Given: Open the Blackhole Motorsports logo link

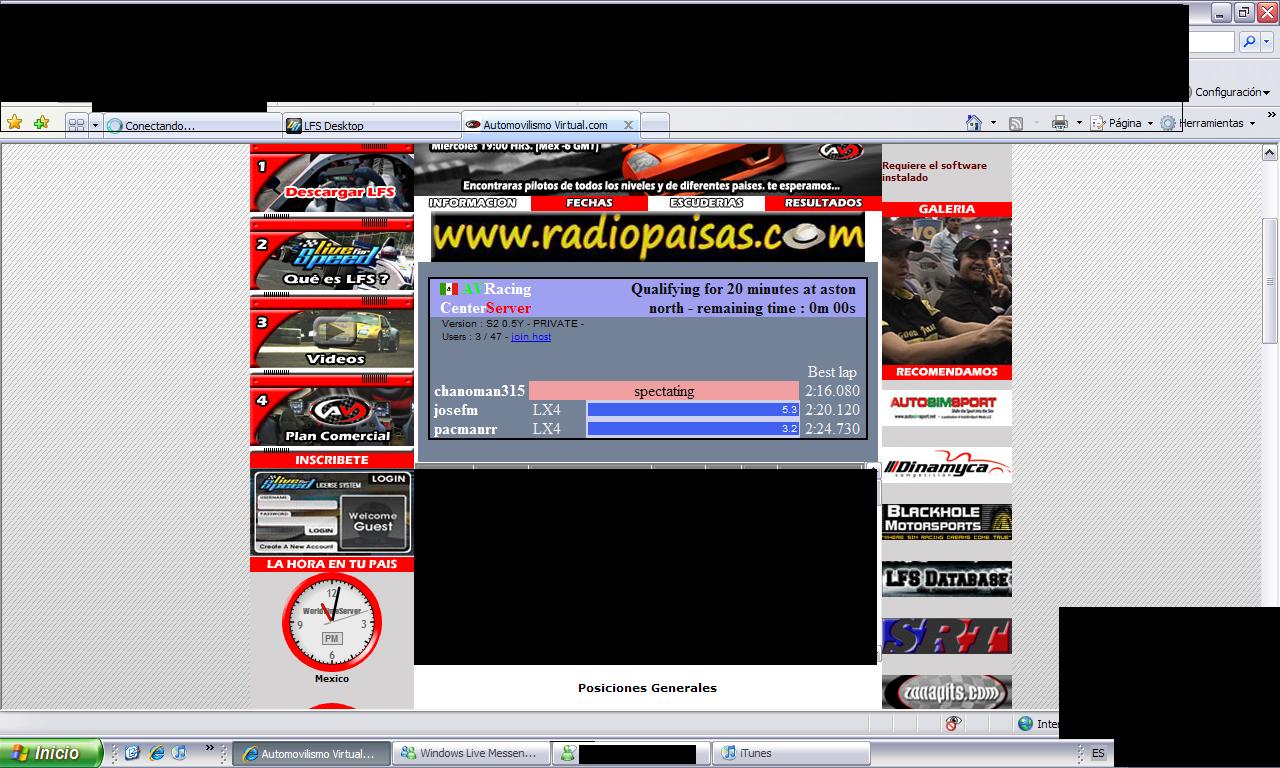Looking at the screenshot, I should pyautogui.click(x=947, y=522).
